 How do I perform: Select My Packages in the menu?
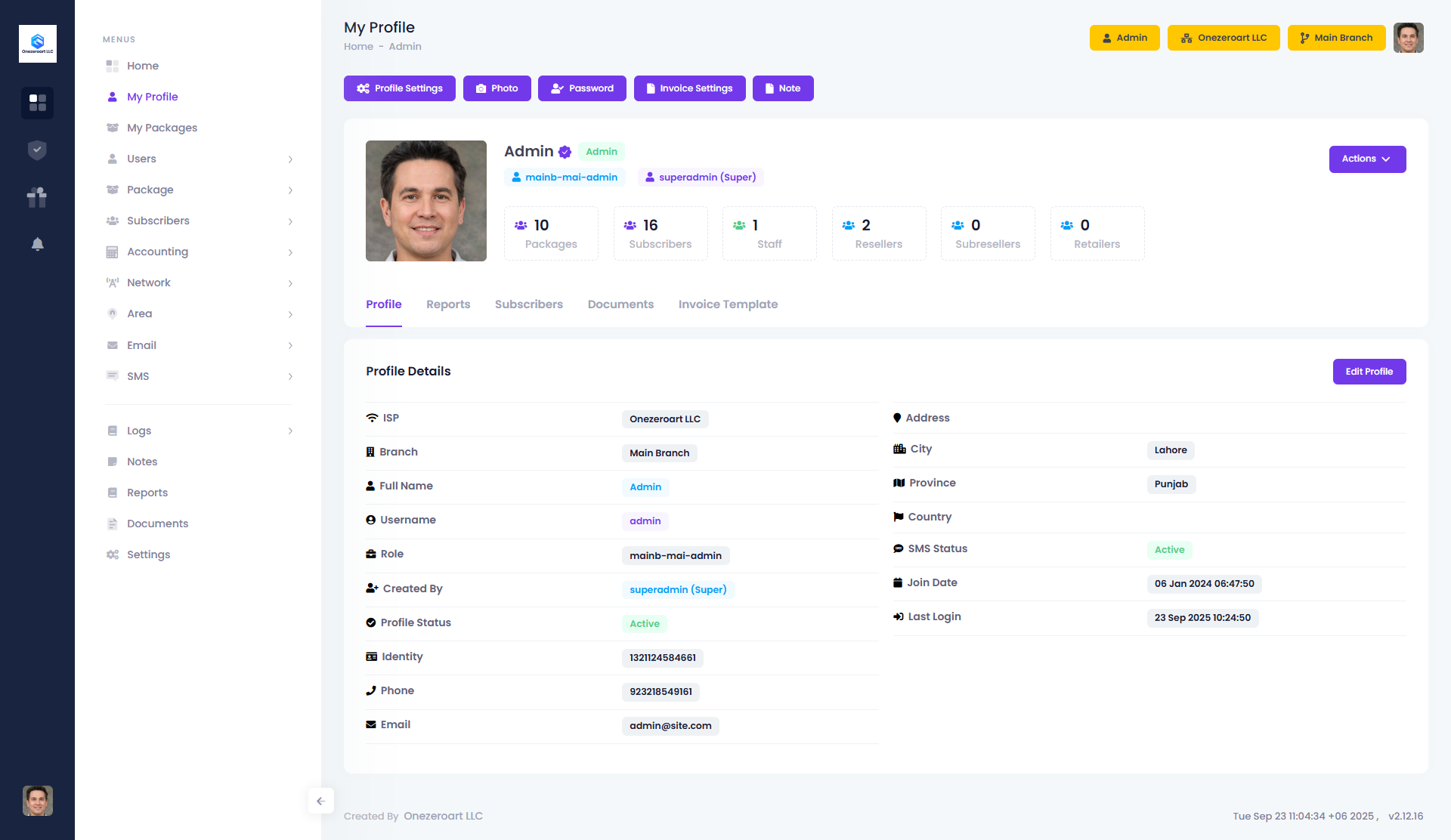coord(162,128)
